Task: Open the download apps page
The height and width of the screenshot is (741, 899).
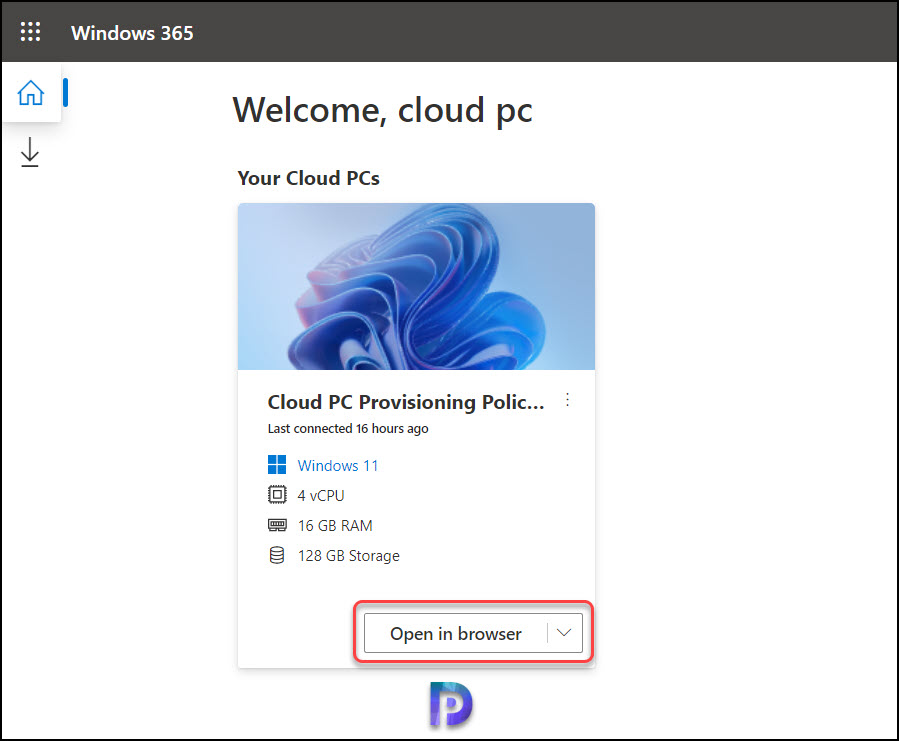Action: [x=30, y=152]
